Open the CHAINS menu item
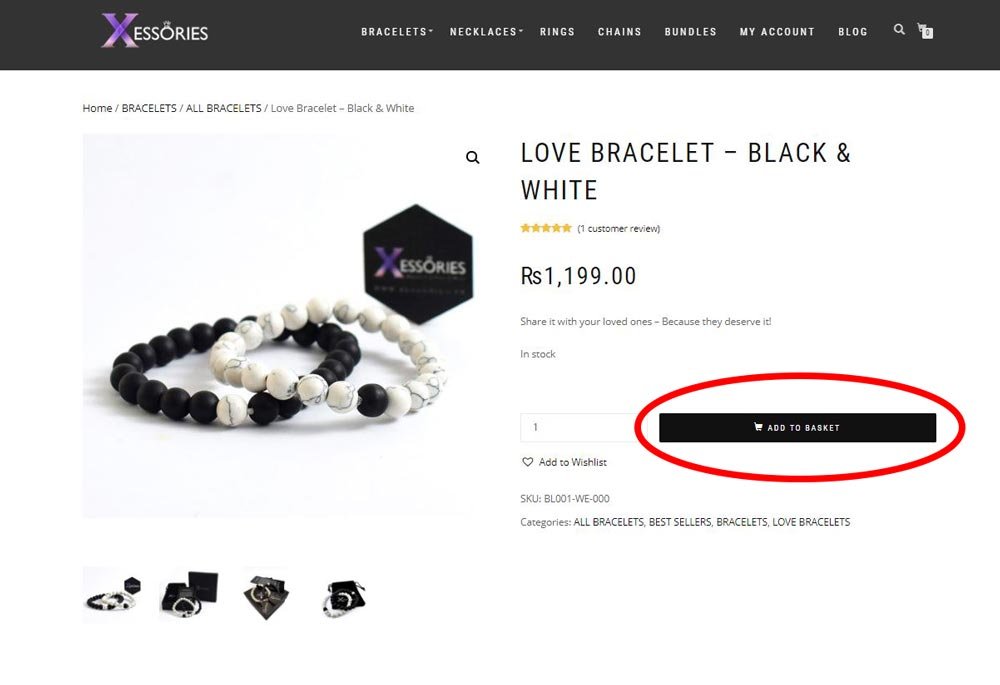 point(619,32)
